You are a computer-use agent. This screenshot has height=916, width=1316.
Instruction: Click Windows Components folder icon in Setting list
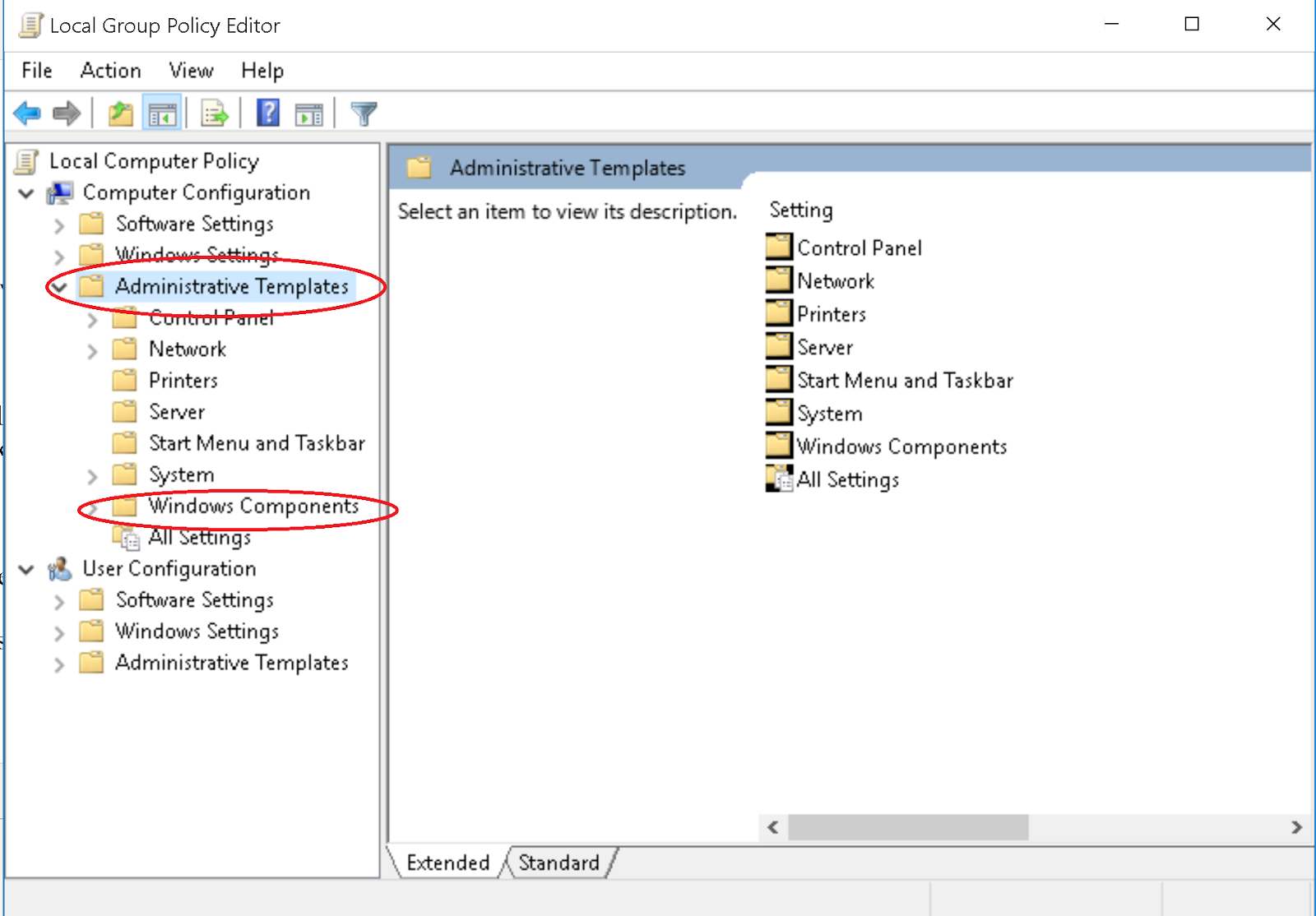click(778, 445)
